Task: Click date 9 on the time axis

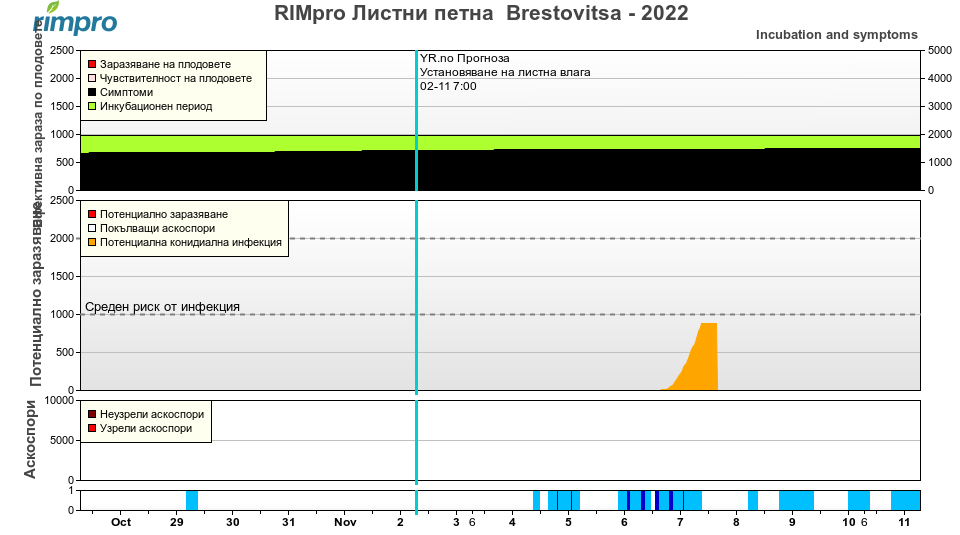Action: tap(792, 522)
